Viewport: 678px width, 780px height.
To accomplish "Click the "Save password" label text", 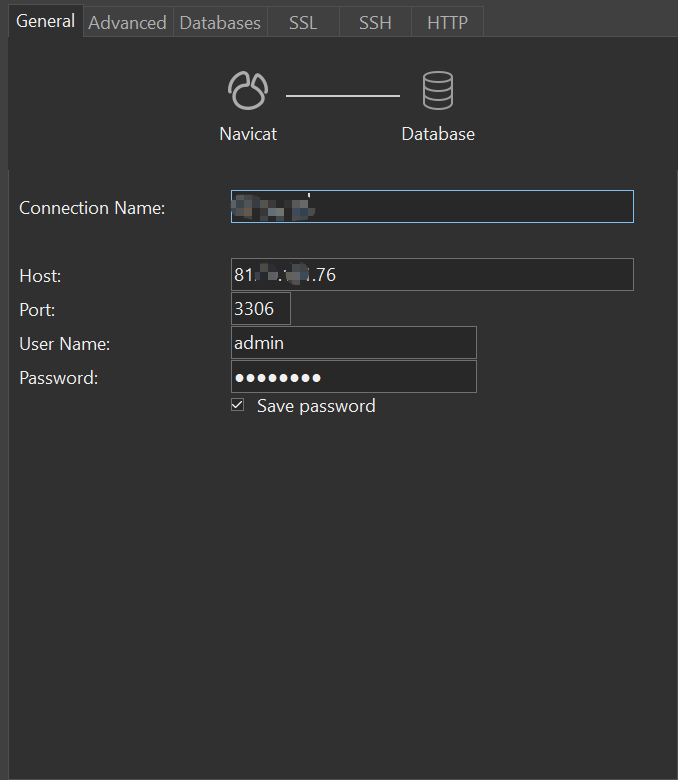I will click(316, 406).
